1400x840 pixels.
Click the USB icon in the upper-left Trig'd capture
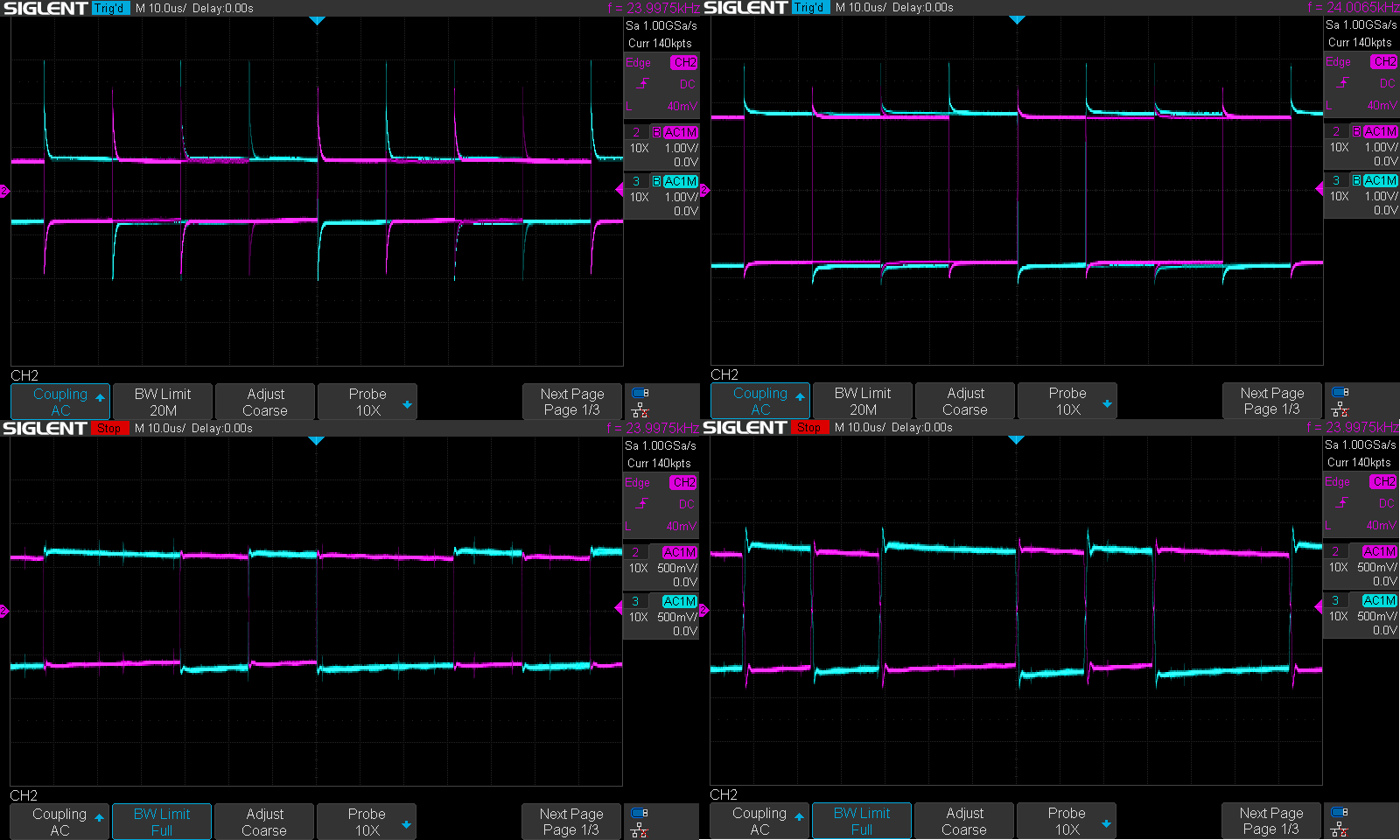(640, 393)
